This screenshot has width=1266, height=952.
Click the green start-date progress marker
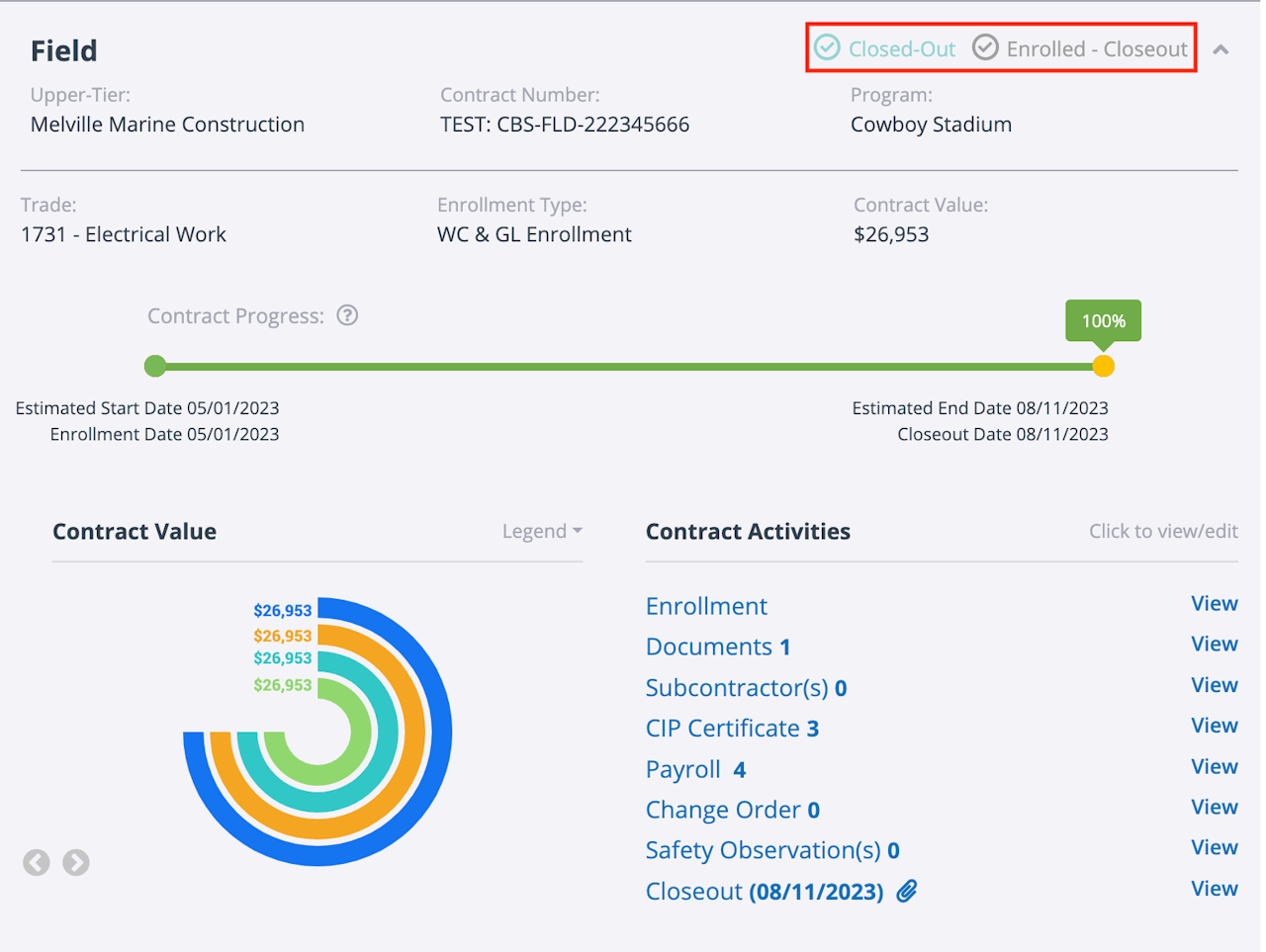[155, 367]
